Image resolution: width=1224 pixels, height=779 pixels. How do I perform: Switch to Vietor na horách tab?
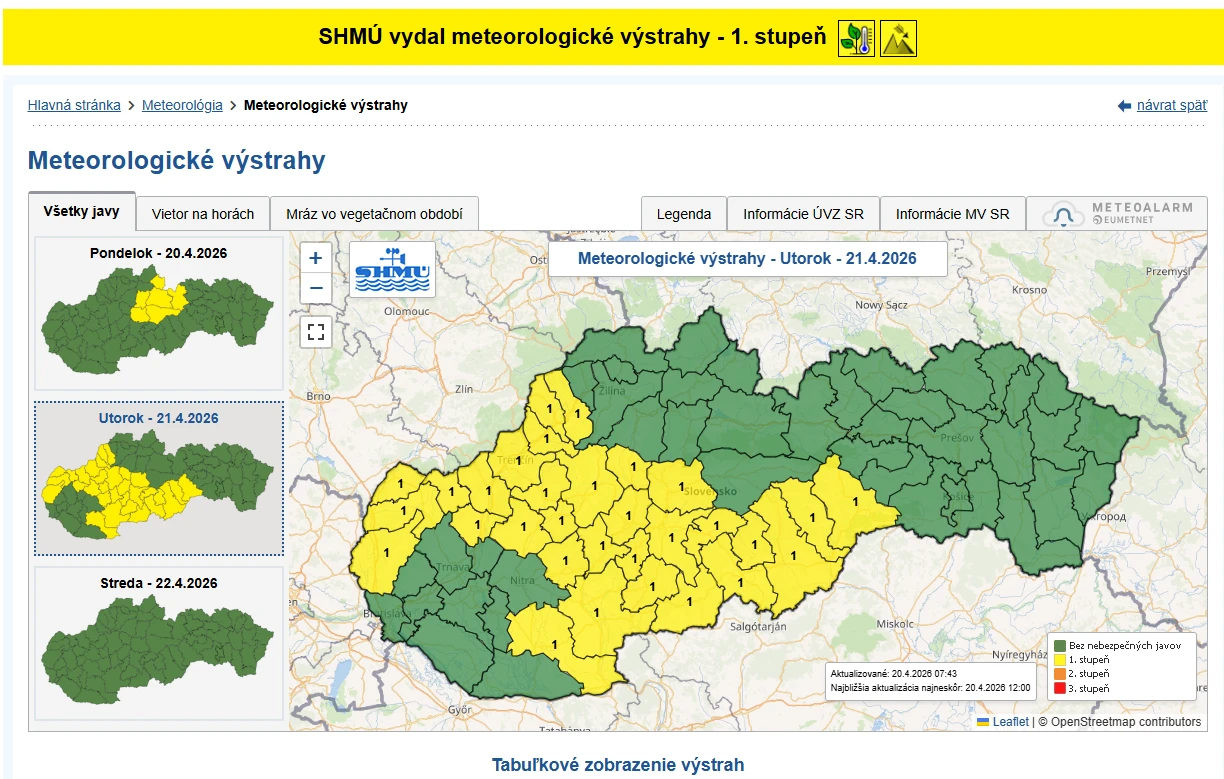click(x=203, y=214)
